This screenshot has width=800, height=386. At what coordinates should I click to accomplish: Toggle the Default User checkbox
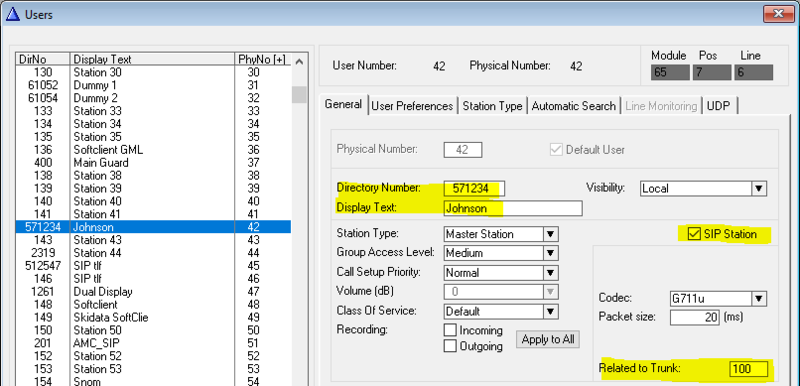(556, 150)
